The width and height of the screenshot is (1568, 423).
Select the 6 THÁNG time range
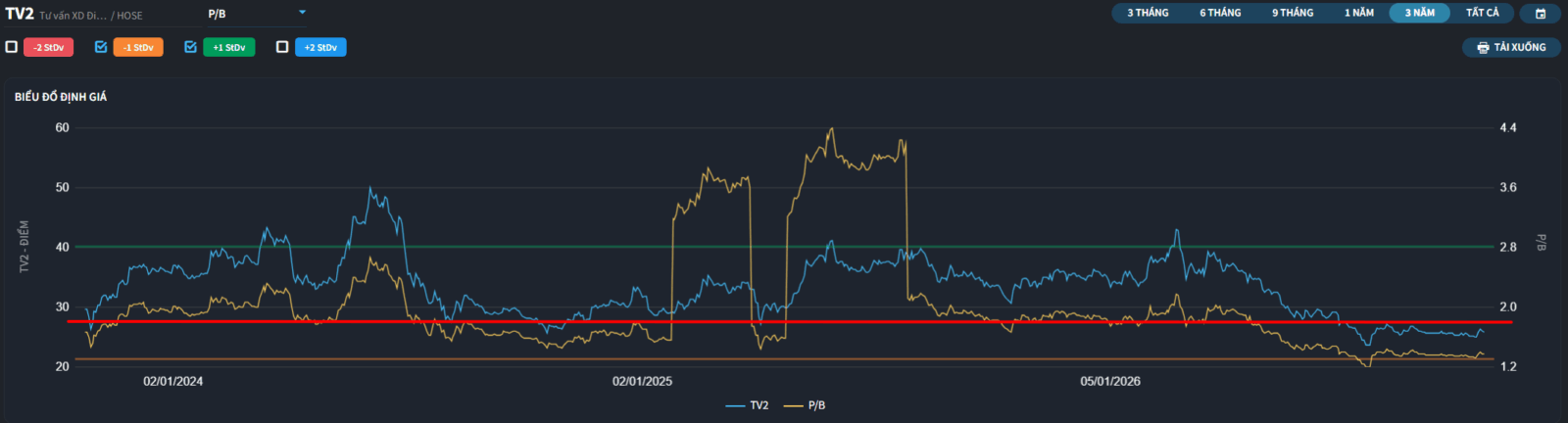tap(1220, 14)
